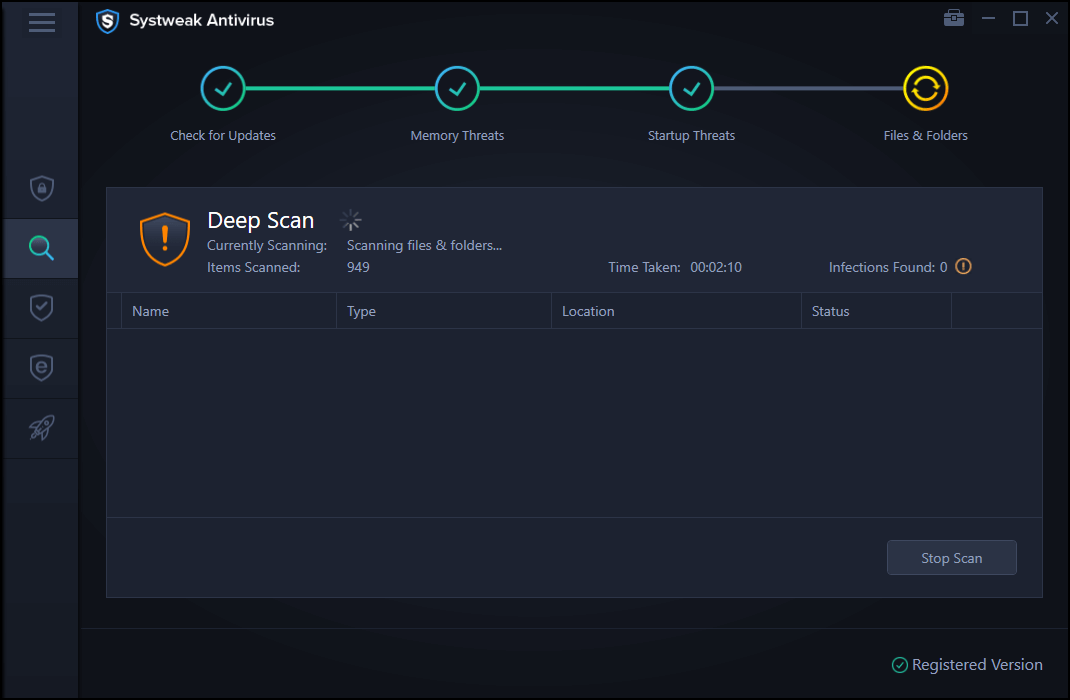
Task: Select the Scan magnifier tool in sidebar
Action: 40,248
